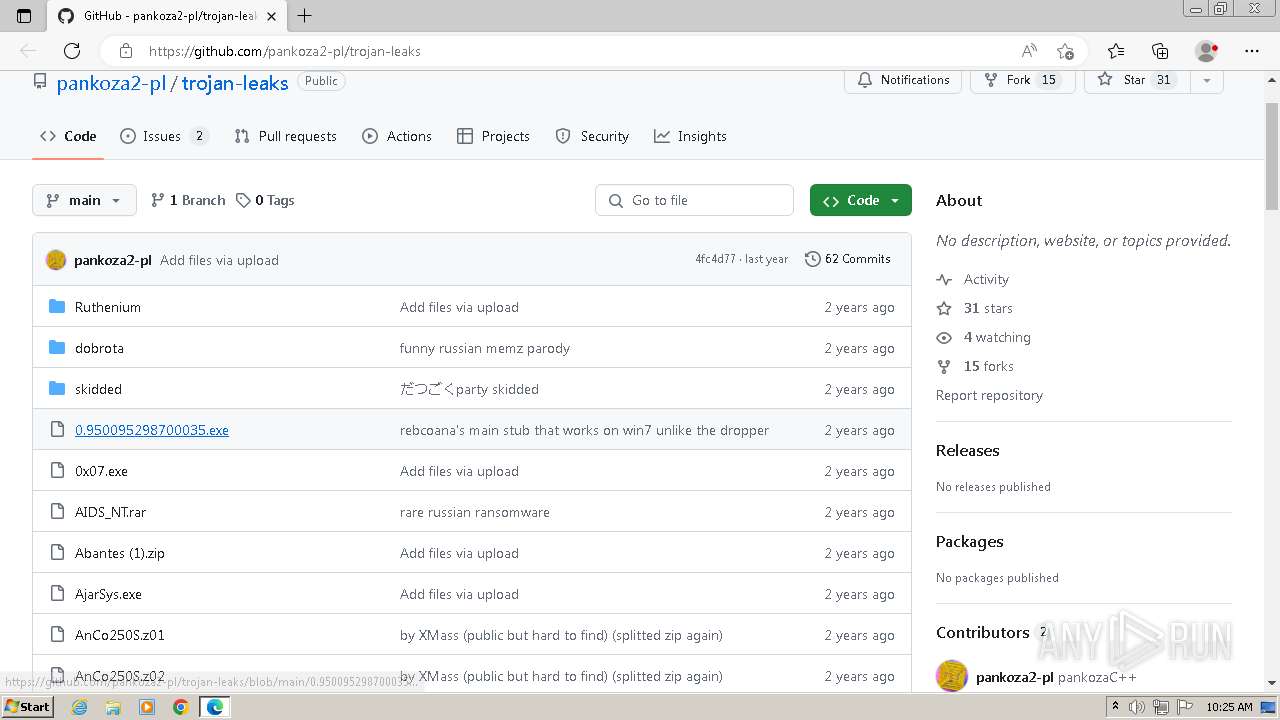The width and height of the screenshot is (1280, 720).
Task: Open the Actions tab
Action: pos(397,136)
